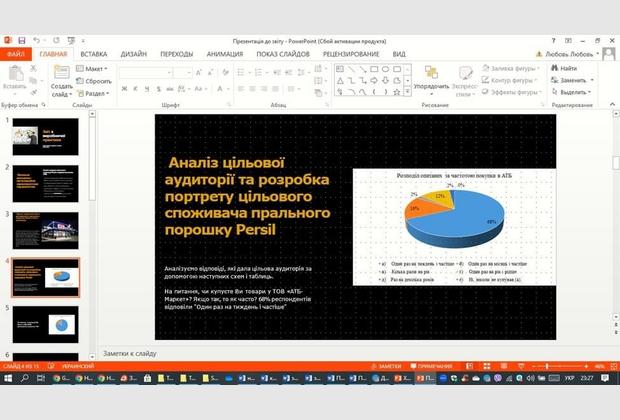Switch to the ПОКАЗ СЛАЙДОВ ribbon tab

click(x=283, y=54)
